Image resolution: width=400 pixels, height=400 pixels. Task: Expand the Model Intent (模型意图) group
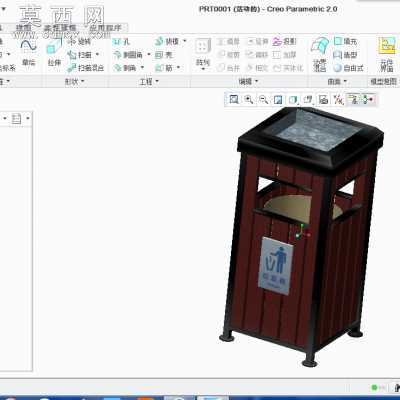click(383, 81)
